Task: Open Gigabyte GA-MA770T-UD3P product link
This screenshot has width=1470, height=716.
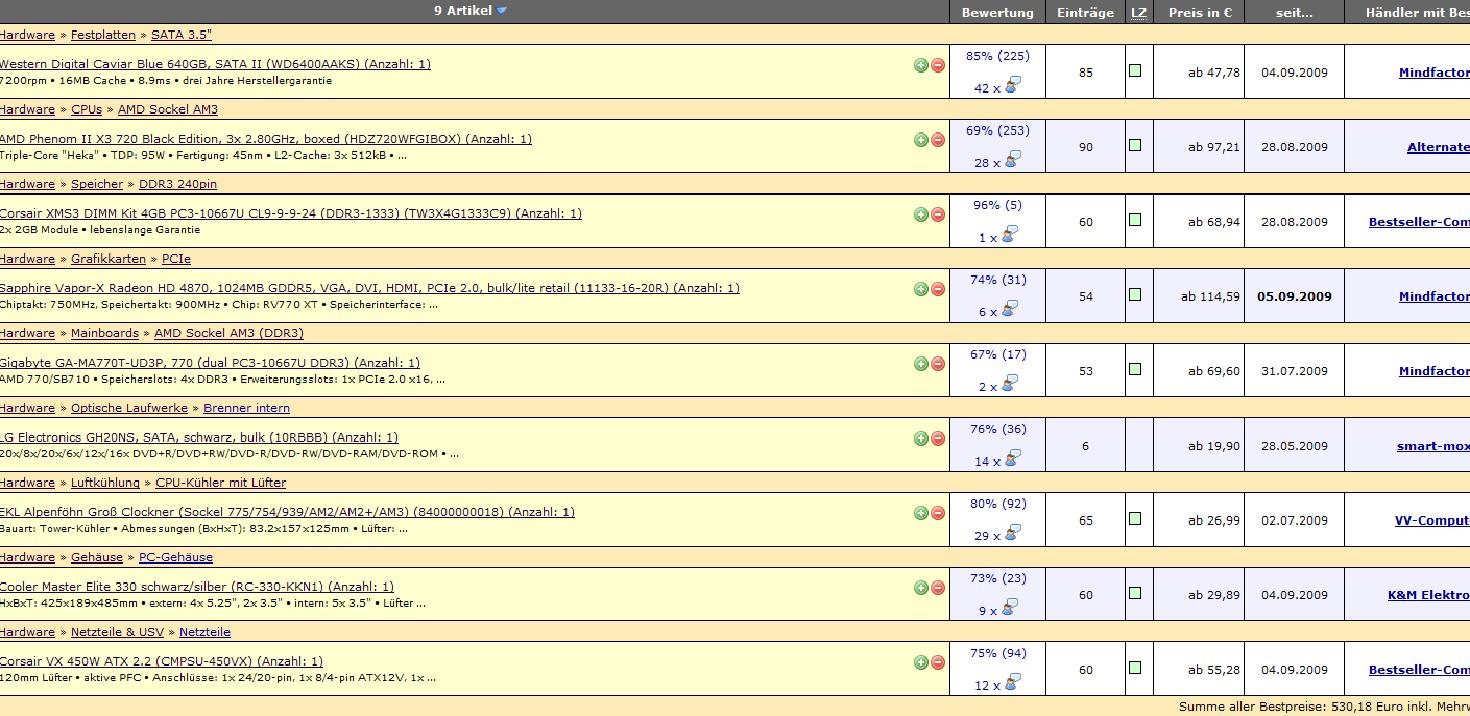Action: tap(210, 363)
